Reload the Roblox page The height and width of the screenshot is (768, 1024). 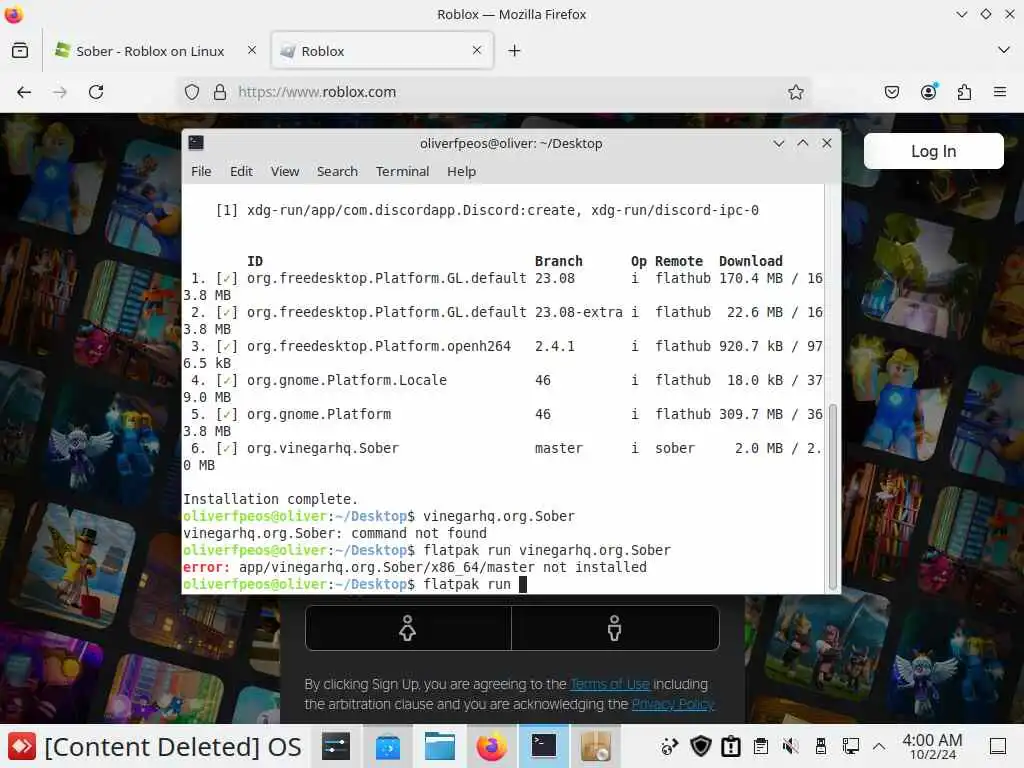coord(96,92)
